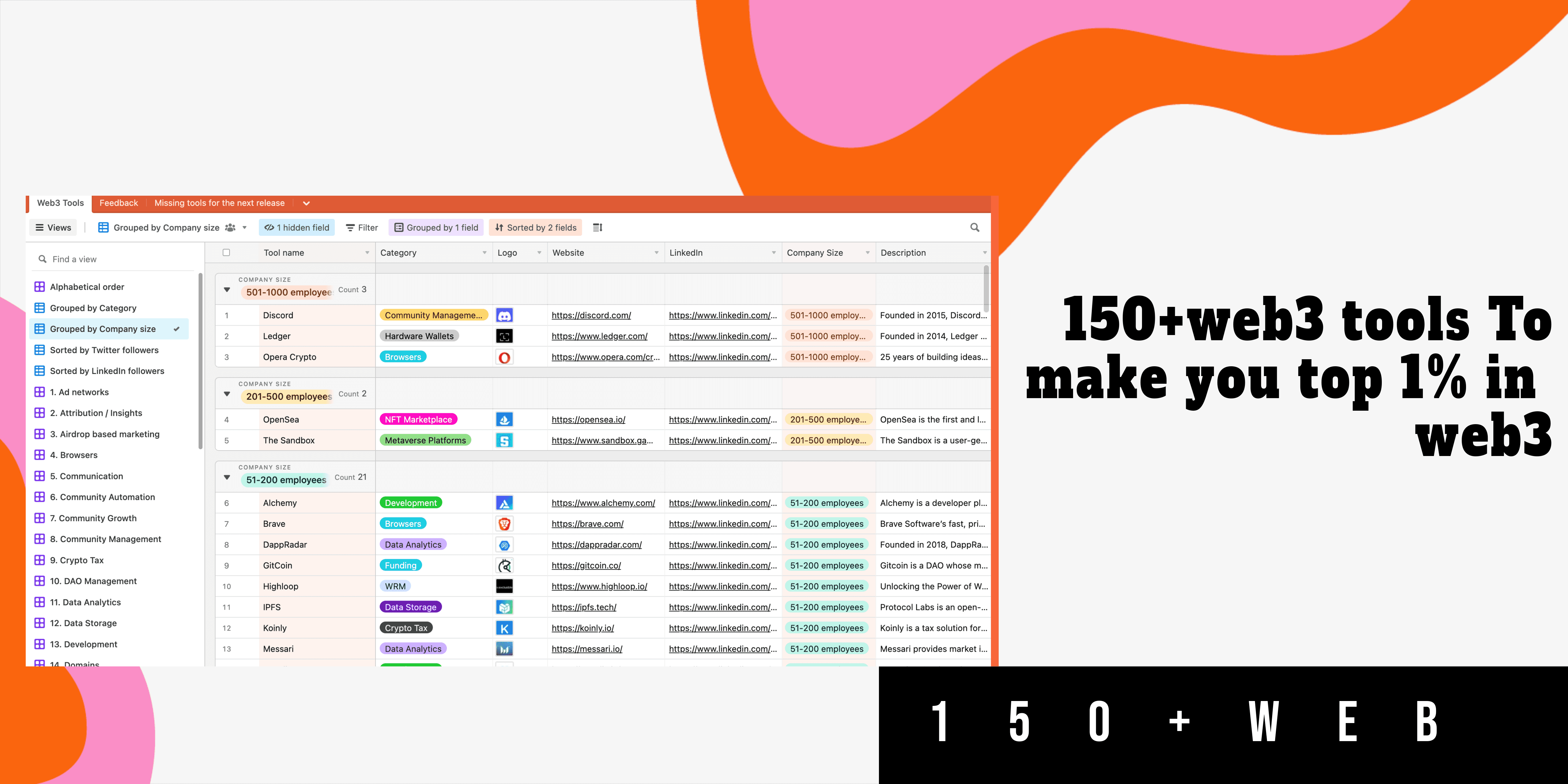Click the Sorted by 2 fields button
1568x784 pixels.
[x=535, y=228]
